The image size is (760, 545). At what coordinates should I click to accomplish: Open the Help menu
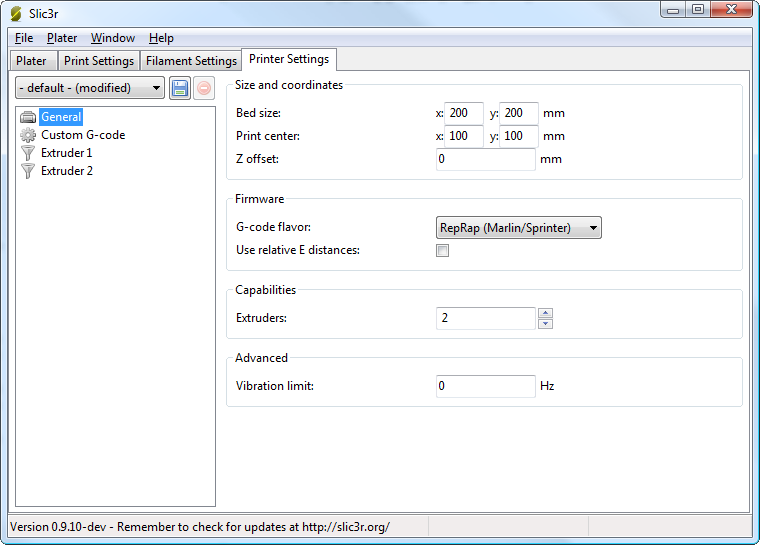pos(161,38)
